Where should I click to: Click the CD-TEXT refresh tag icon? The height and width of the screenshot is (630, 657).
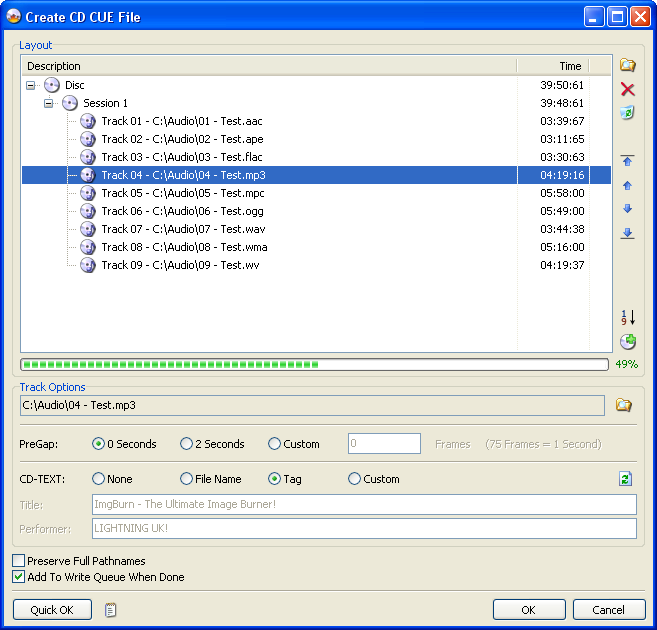click(x=625, y=478)
